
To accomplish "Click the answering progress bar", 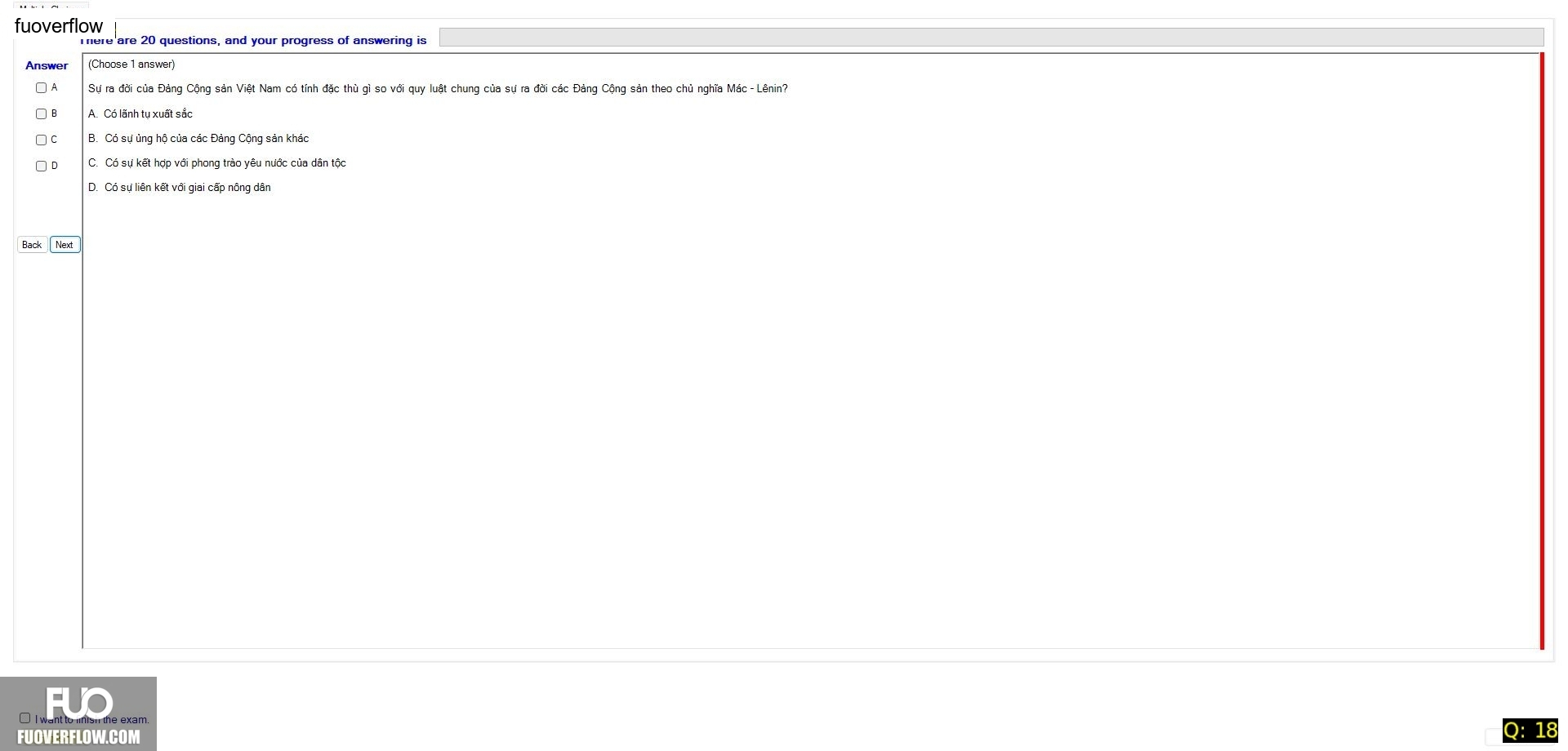I will point(991,38).
